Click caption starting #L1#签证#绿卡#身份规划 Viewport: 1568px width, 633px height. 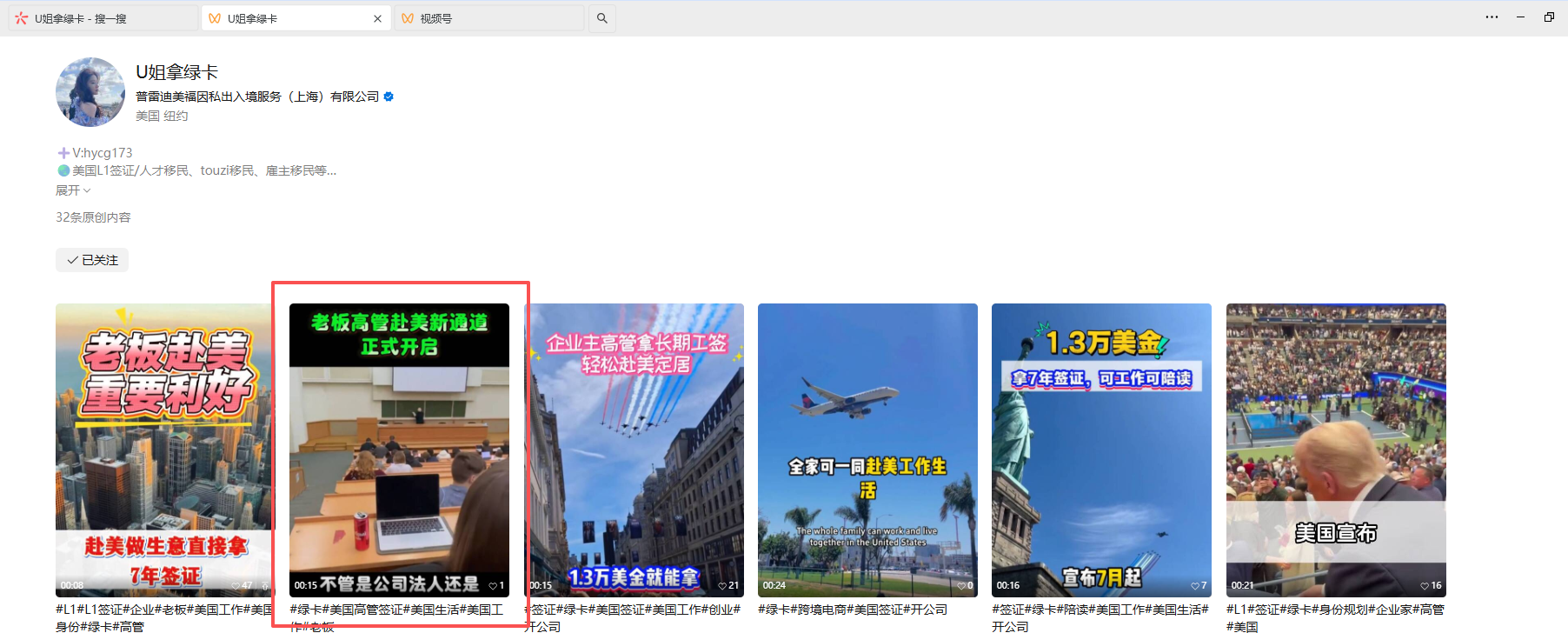[1335, 617]
